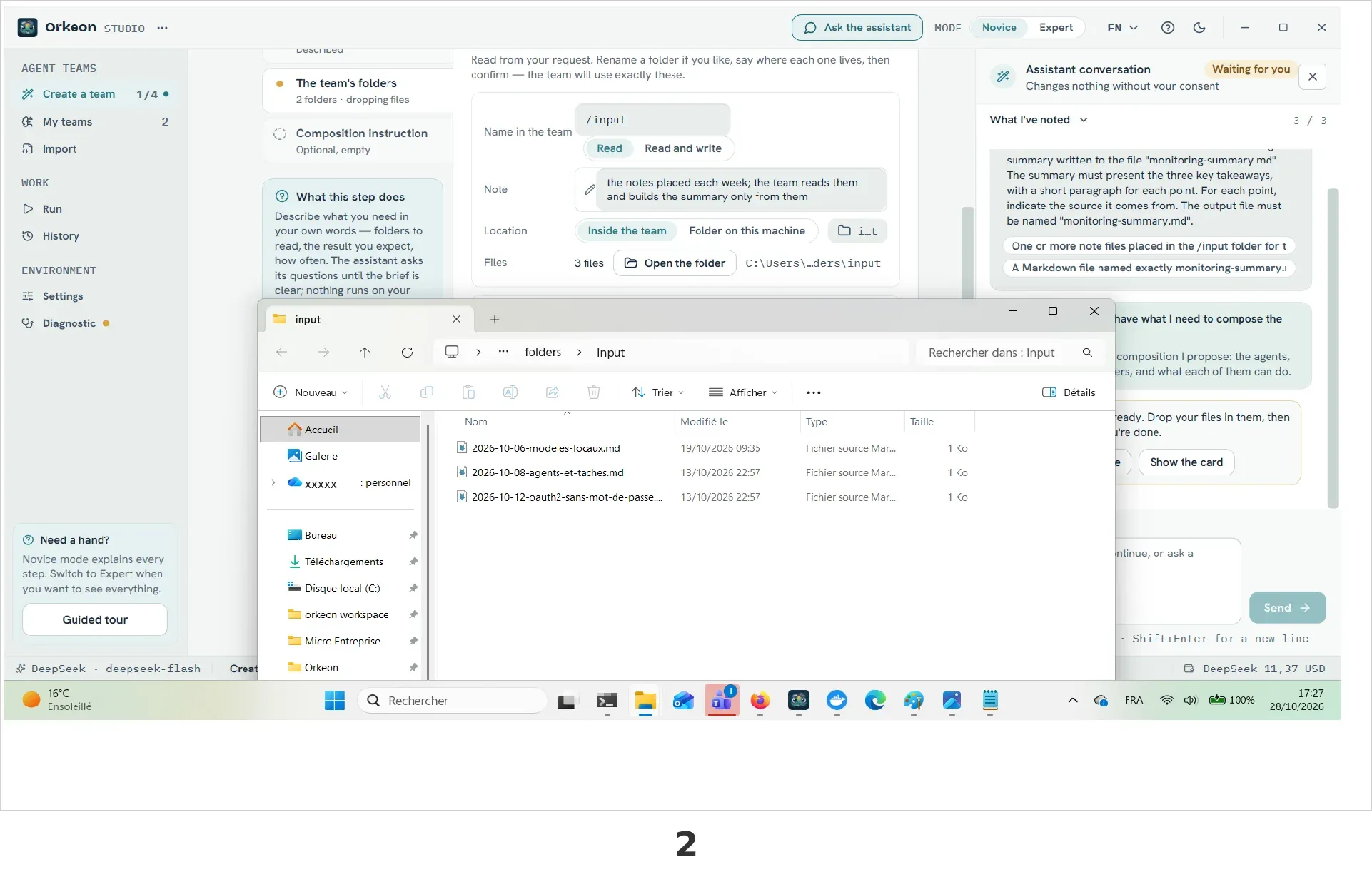Choose Inside the team location

pyautogui.click(x=627, y=231)
